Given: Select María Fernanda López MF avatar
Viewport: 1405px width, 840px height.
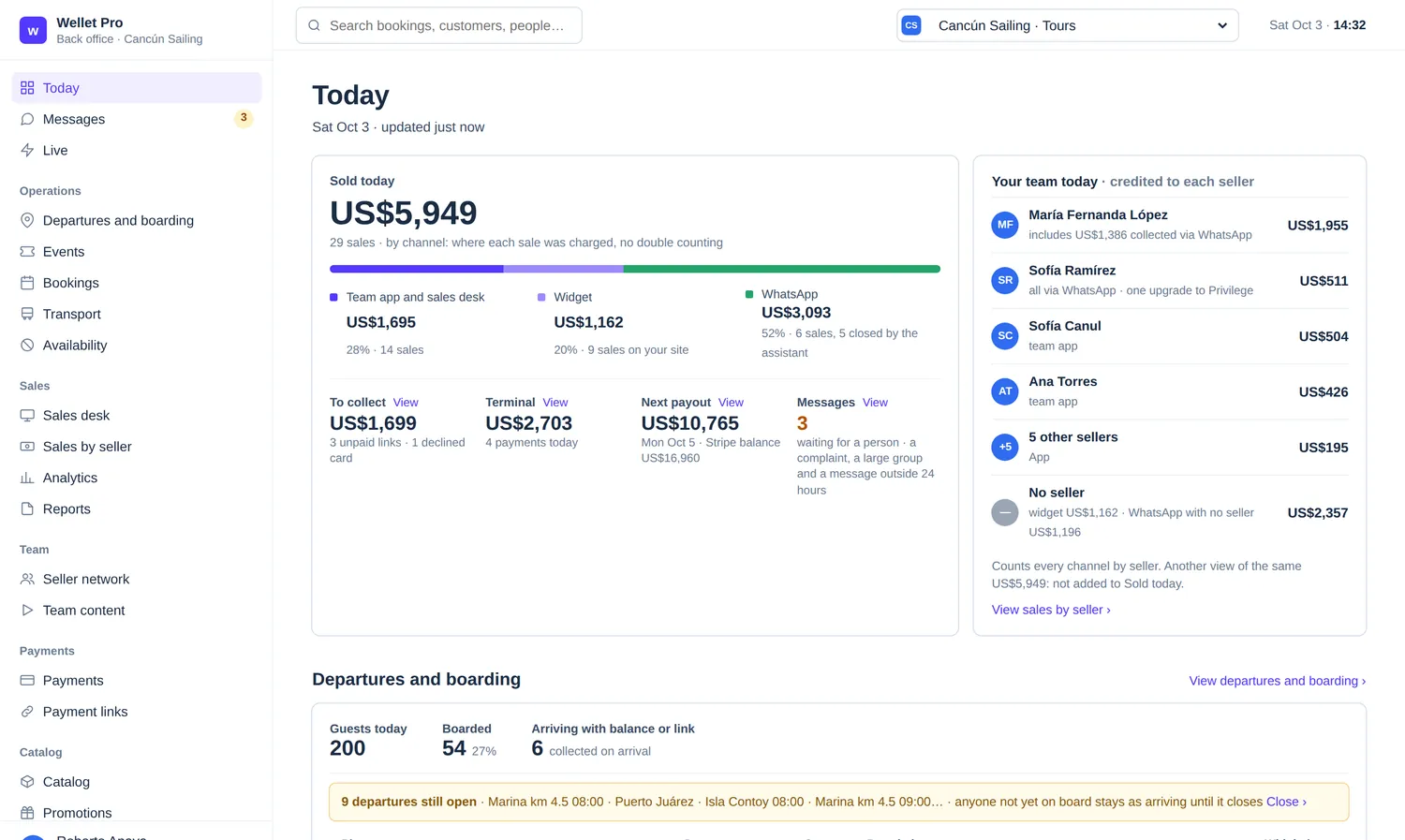Looking at the screenshot, I should [1005, 225].
